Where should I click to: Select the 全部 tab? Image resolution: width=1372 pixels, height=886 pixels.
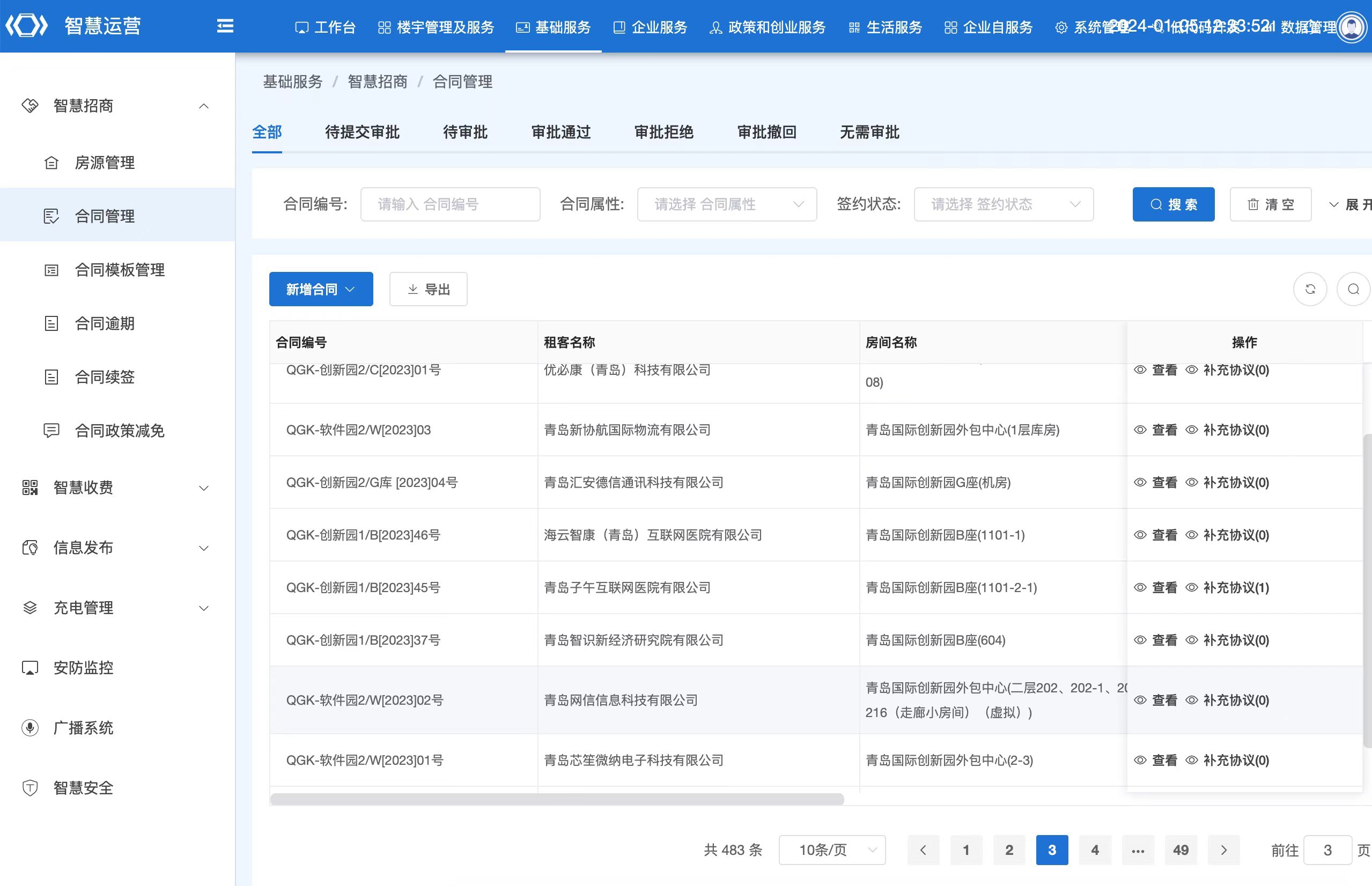click(267, 132)
